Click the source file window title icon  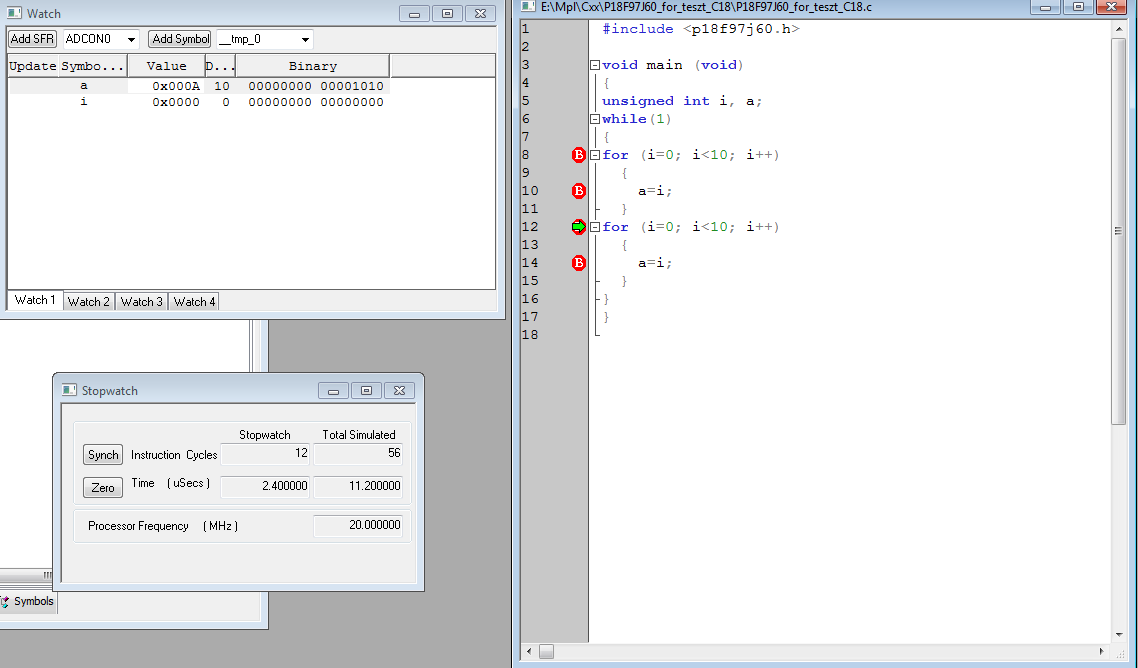pyautogui.click(x=528, y=7)
